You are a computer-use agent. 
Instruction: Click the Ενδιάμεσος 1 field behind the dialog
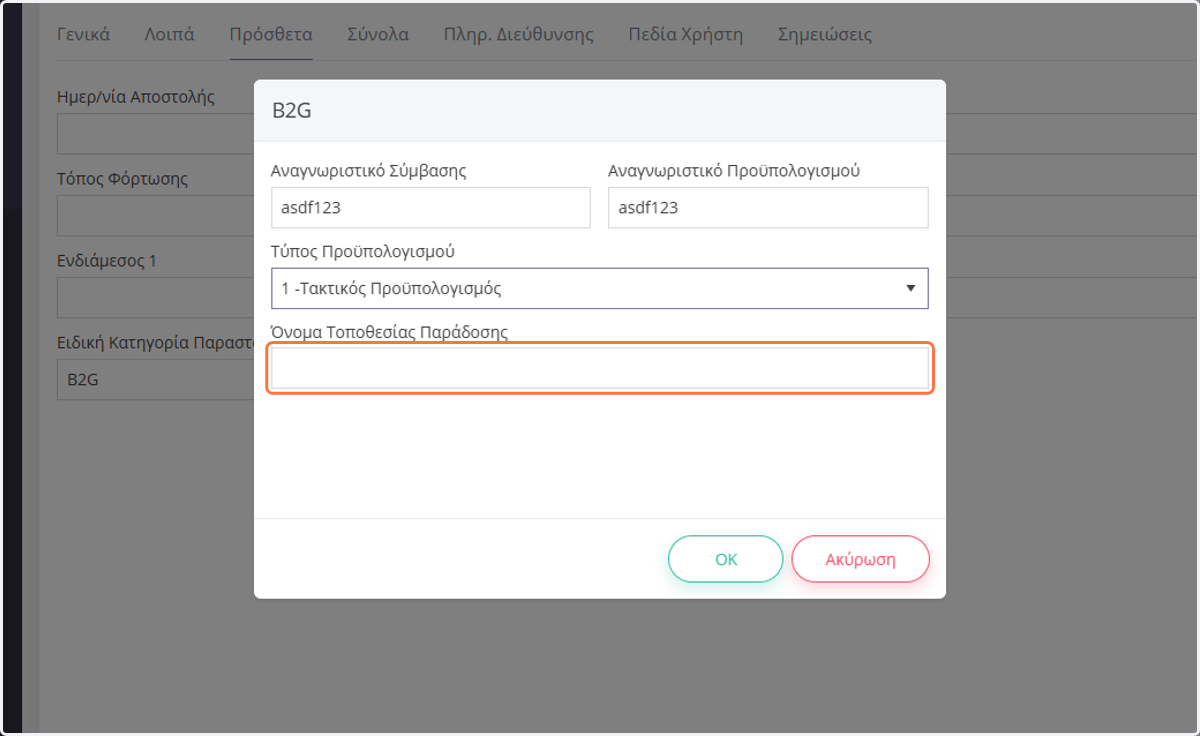[x=156, y=298]
